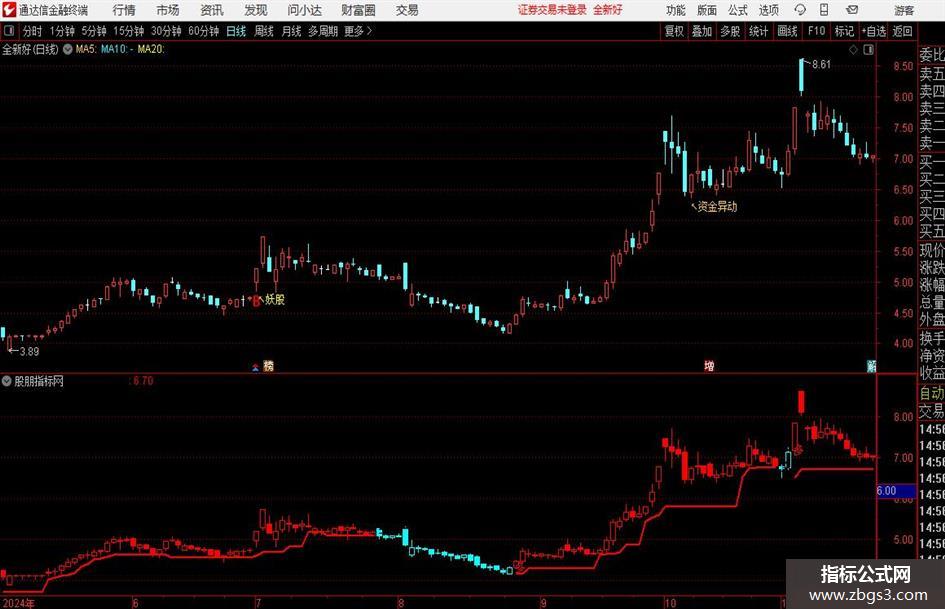945x609 pixels.
Task: Click the red B marker near 妖股
Action: pos(256,300)
